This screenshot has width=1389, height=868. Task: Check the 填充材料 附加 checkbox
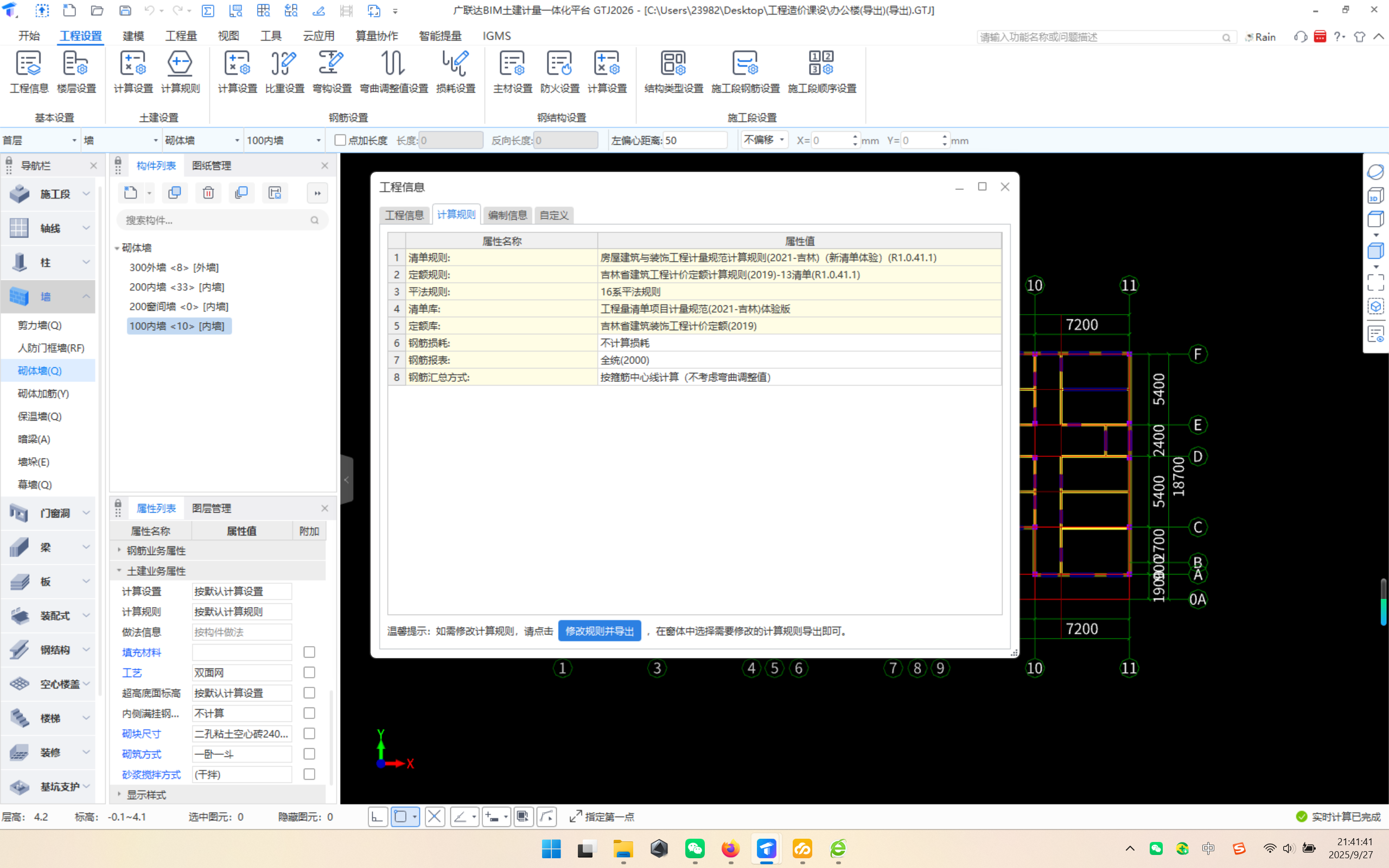[309, 652]
